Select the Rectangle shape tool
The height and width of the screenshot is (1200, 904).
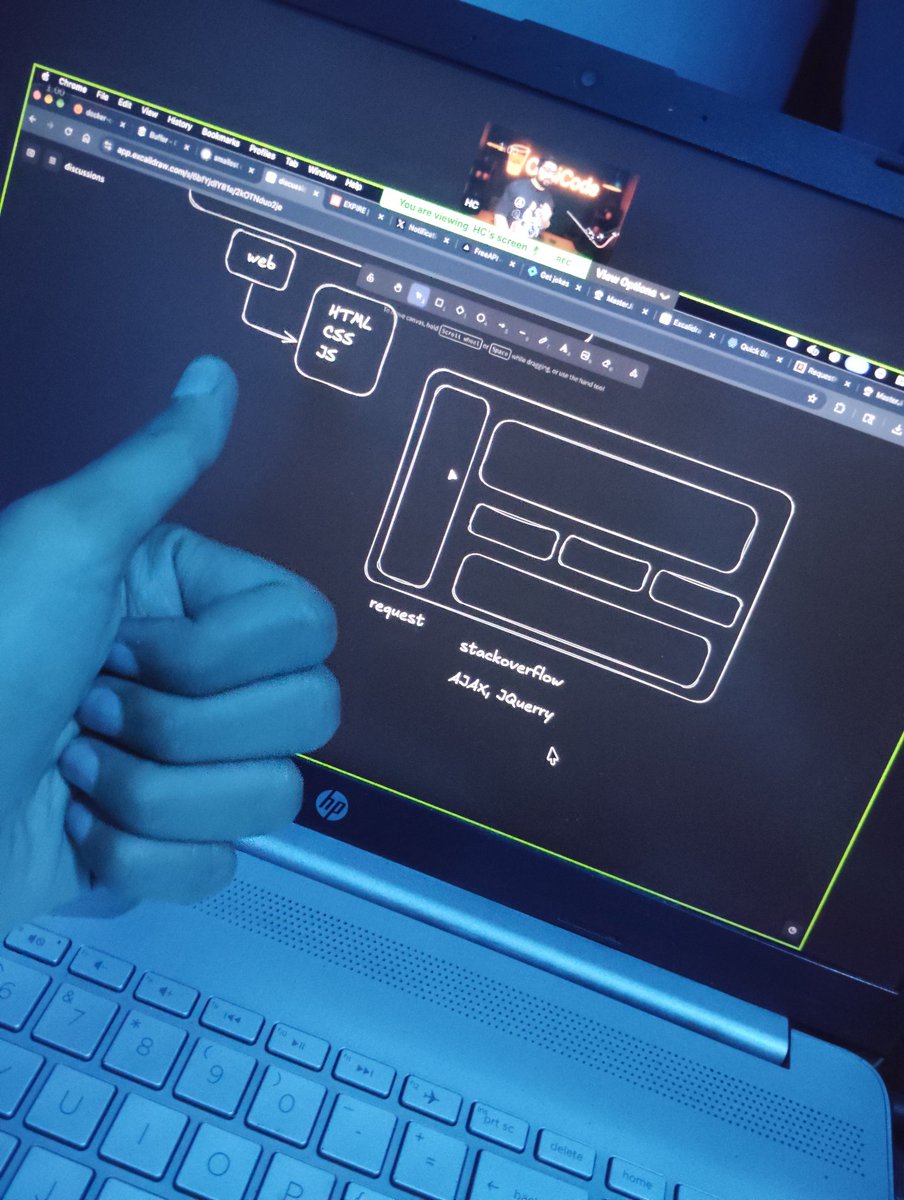pyautogui.click(x=439, y=302)
